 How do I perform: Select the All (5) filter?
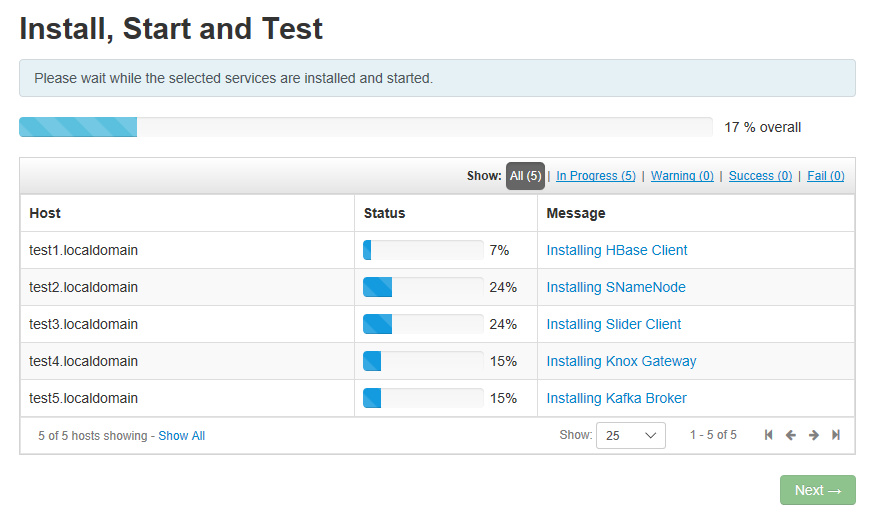[x=525, y=176]
